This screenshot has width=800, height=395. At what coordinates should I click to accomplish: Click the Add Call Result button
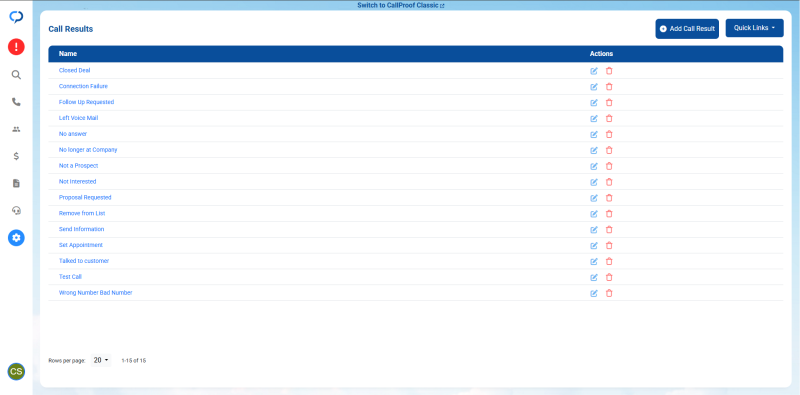click(x=687, y=29)
